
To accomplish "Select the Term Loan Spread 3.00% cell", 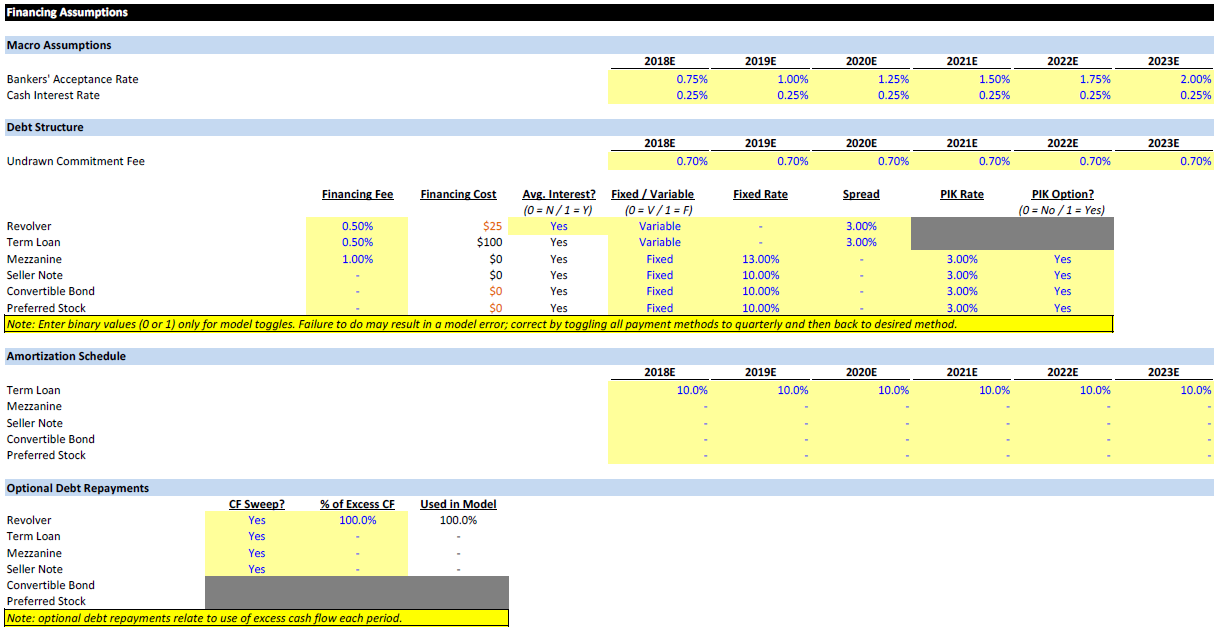I will [x=861, y=242].
